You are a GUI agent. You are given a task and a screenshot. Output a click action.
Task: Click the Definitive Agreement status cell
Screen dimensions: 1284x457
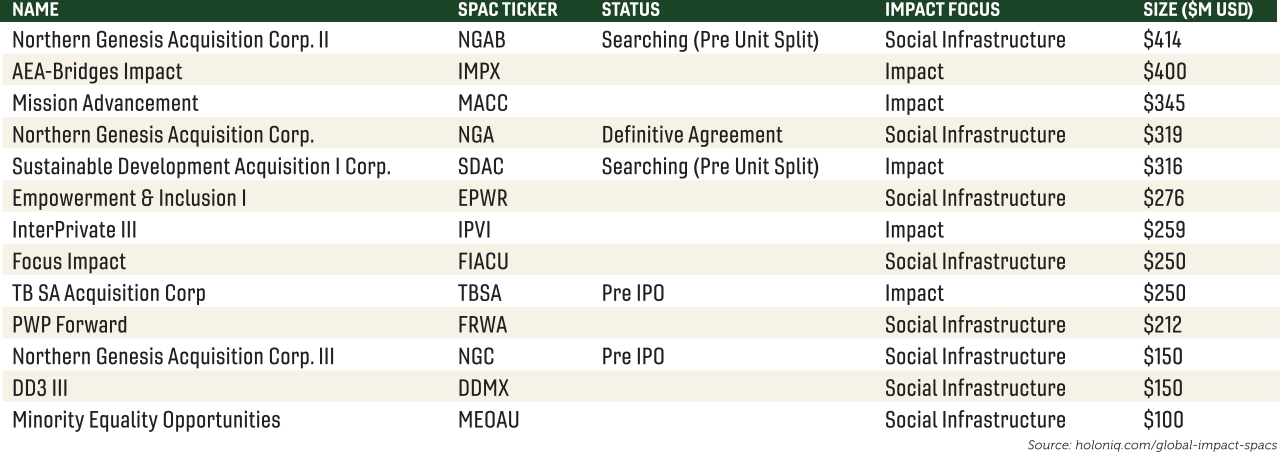pos(692,135)
